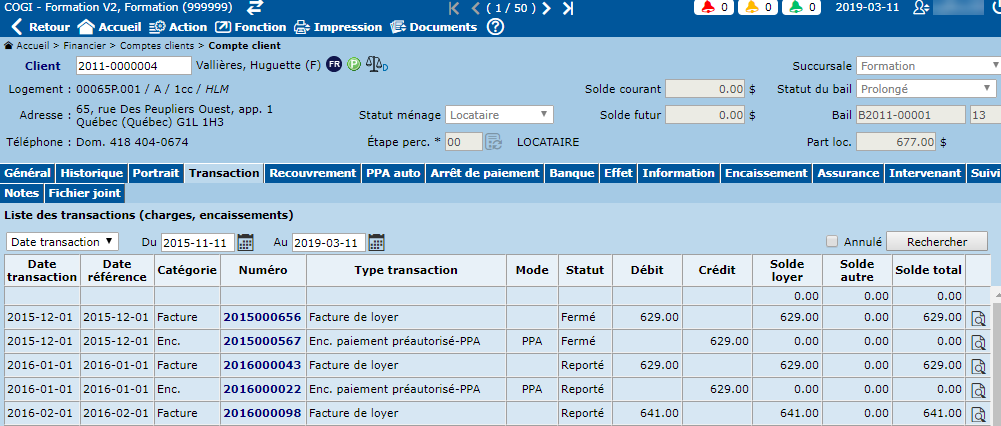This screenshot has width=1001, height=426.
Task: Click the Retour back button
Action: pos(41,27)
